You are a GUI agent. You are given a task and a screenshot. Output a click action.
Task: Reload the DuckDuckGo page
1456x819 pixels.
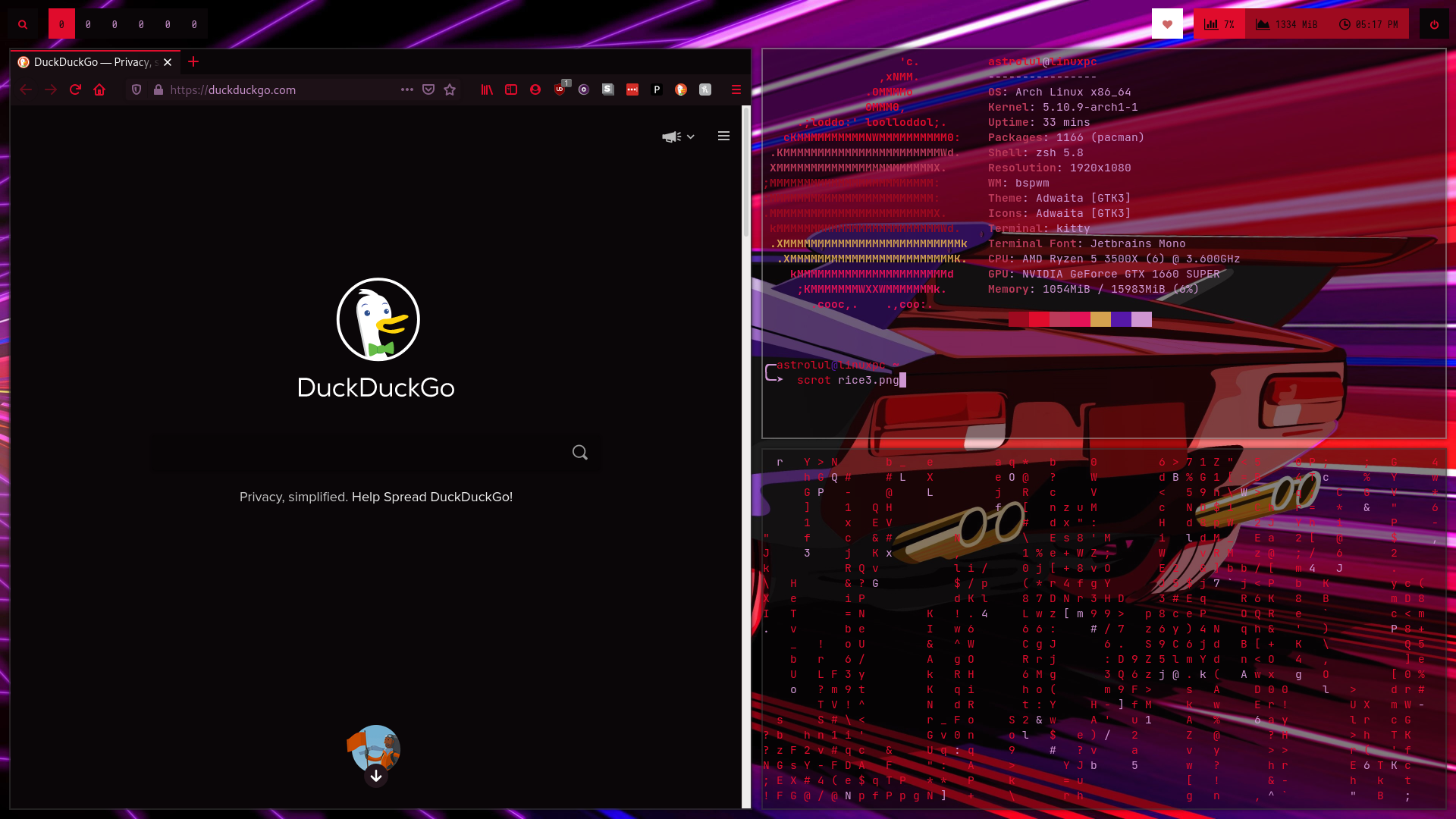tap(75, 89)
